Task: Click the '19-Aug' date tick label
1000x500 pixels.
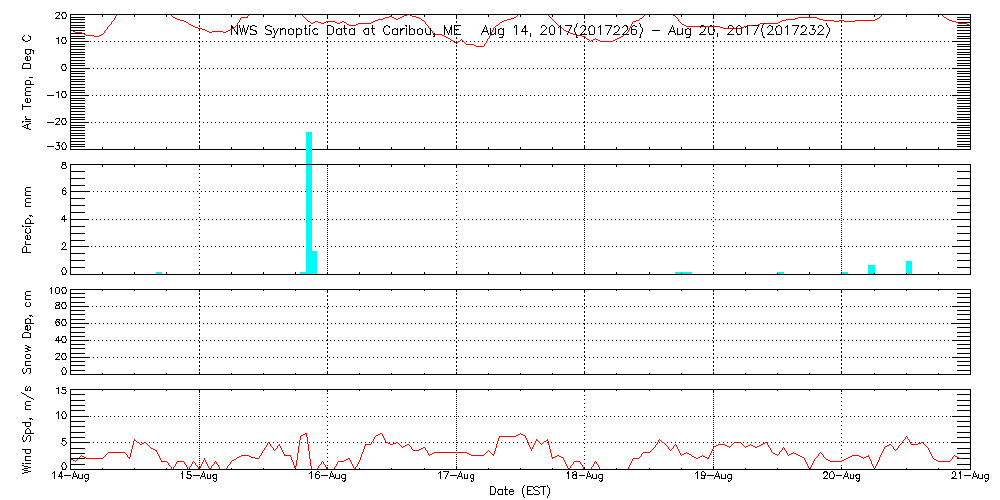Action: (712, 477)
